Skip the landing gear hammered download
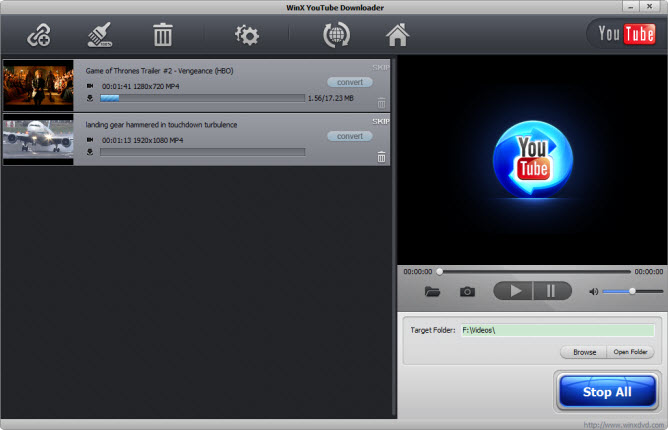668x430 pixels. [380, 121]
